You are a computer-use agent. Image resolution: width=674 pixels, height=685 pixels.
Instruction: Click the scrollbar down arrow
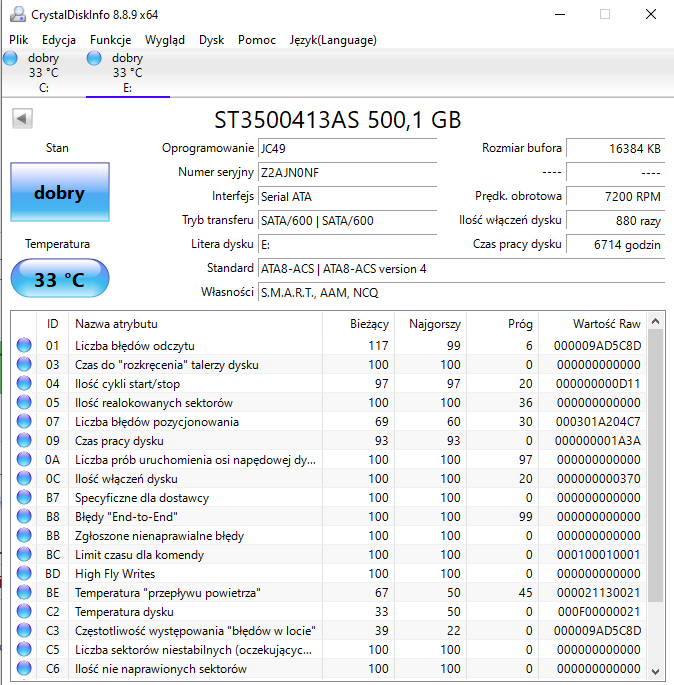tap(655, 671)
